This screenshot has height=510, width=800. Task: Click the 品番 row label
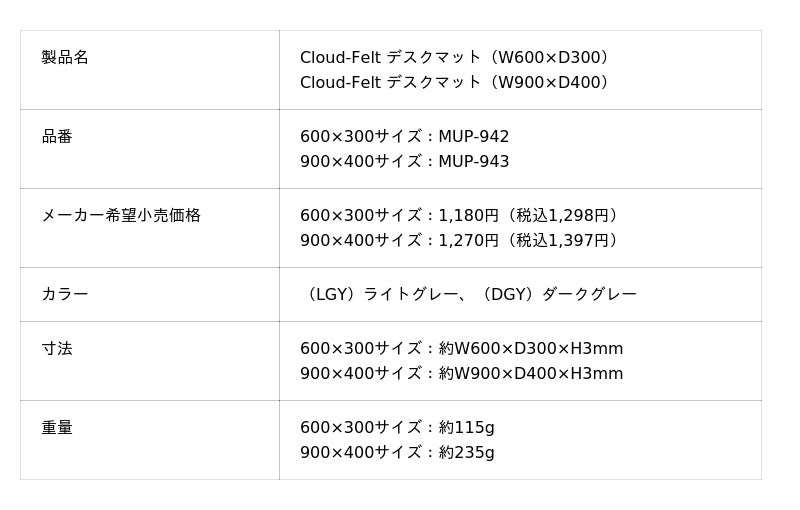coord(57,136)
